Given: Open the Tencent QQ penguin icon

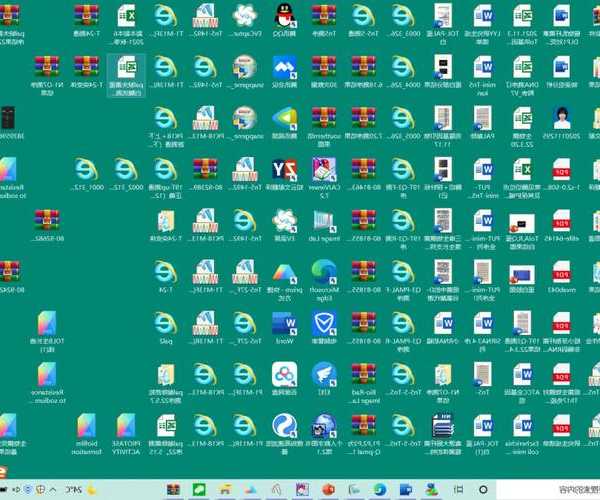Looking at the screenshot, I should (x=286, y=18).
